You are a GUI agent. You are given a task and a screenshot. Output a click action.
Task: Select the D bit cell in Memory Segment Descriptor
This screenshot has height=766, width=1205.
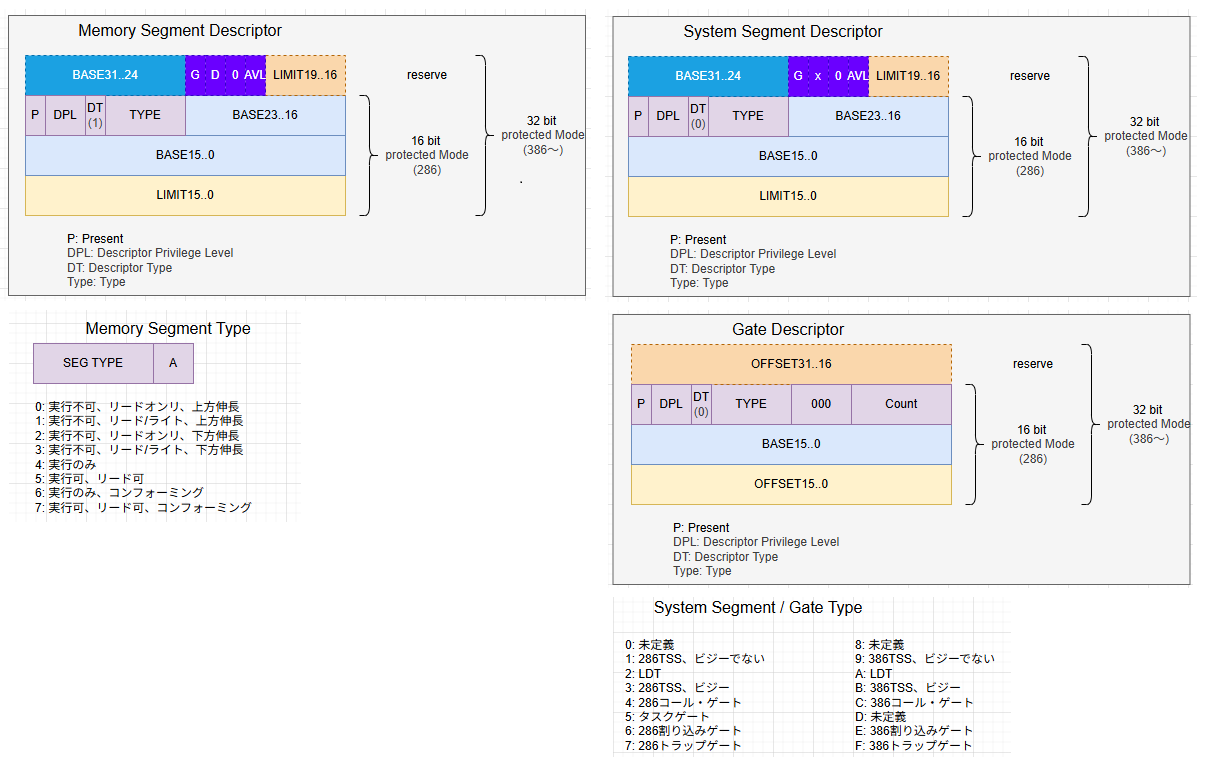pos(215,75)
